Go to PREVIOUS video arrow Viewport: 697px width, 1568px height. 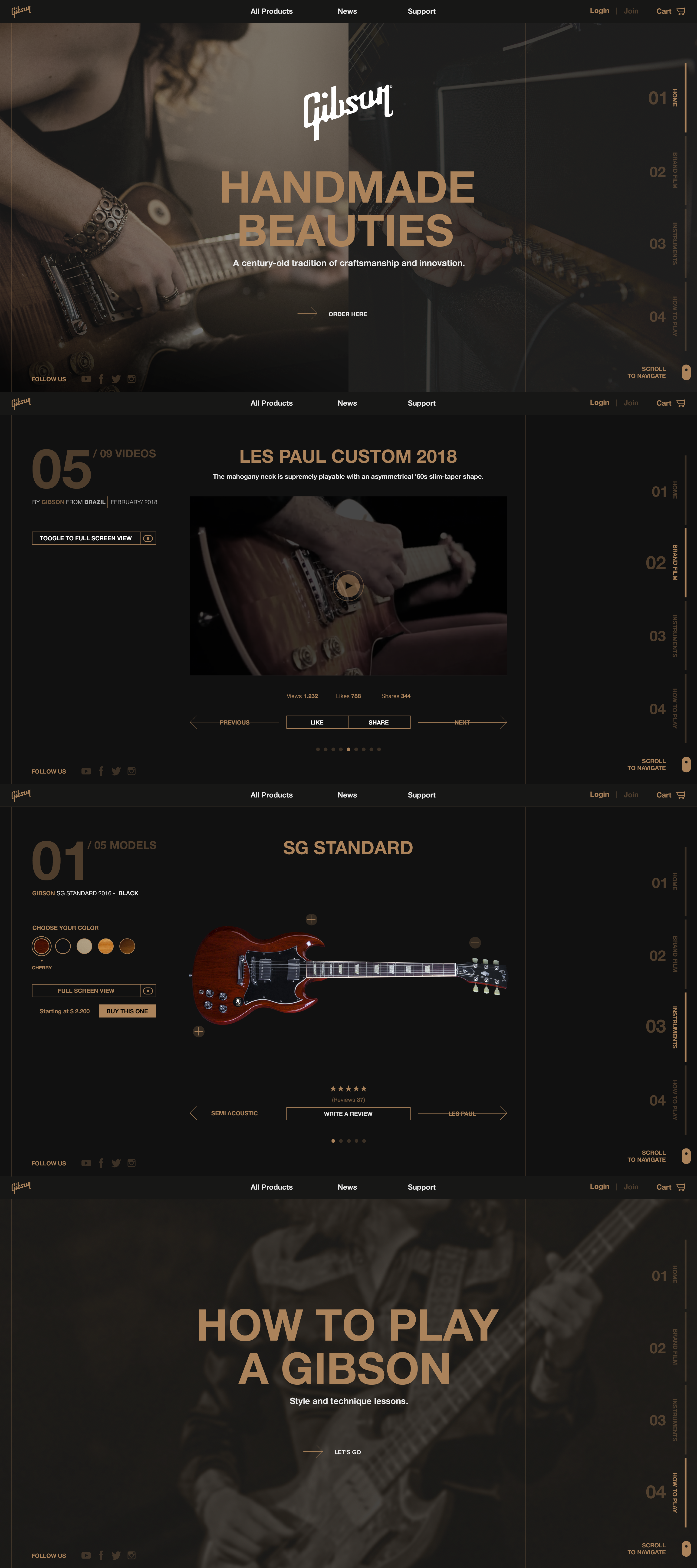click(x=234, y=722)
